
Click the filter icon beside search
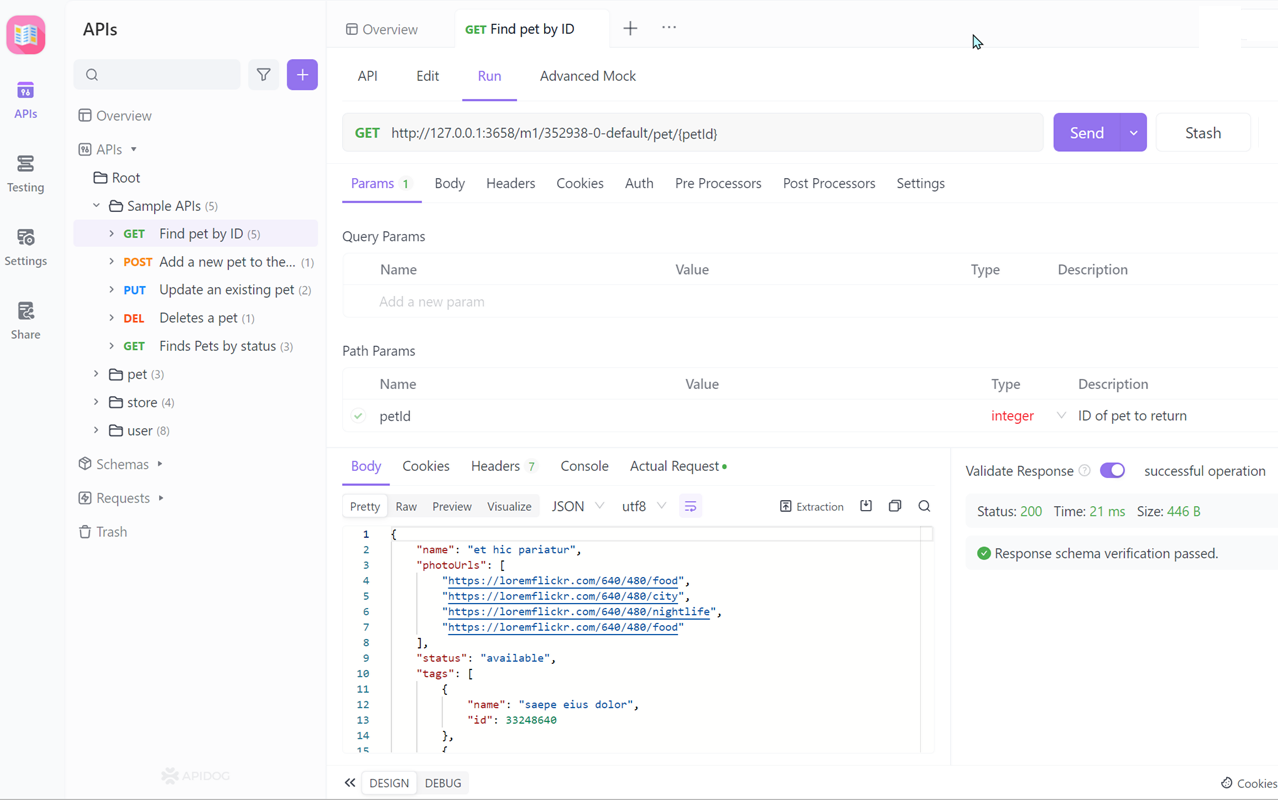tap(264, 75)
